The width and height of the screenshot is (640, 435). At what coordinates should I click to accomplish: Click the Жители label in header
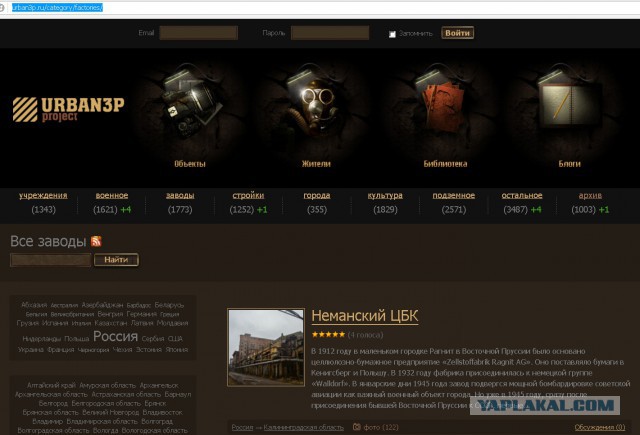tap(316, 164)
